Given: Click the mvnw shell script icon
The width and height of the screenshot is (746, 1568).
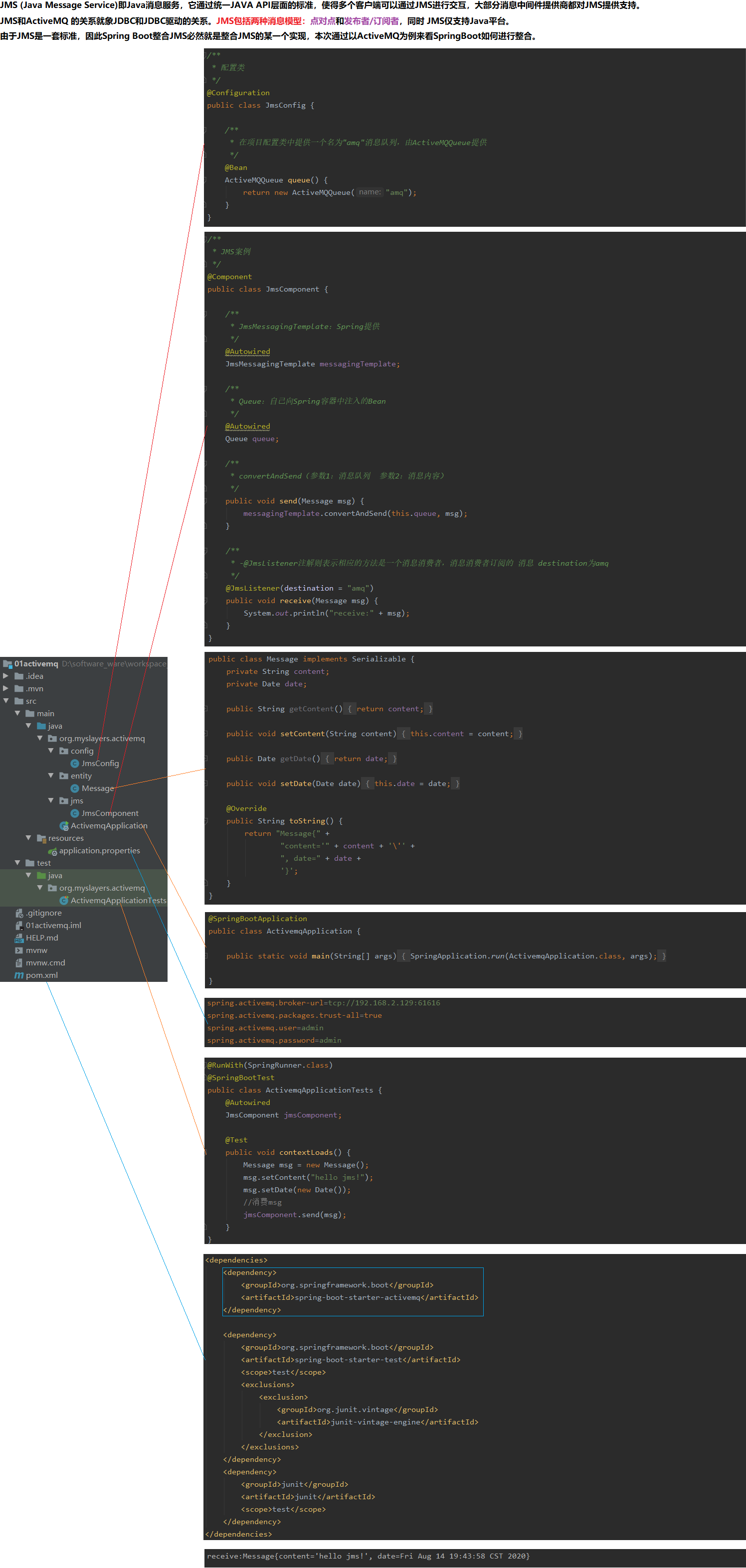Looking at the screenshot, I should 19,950.
